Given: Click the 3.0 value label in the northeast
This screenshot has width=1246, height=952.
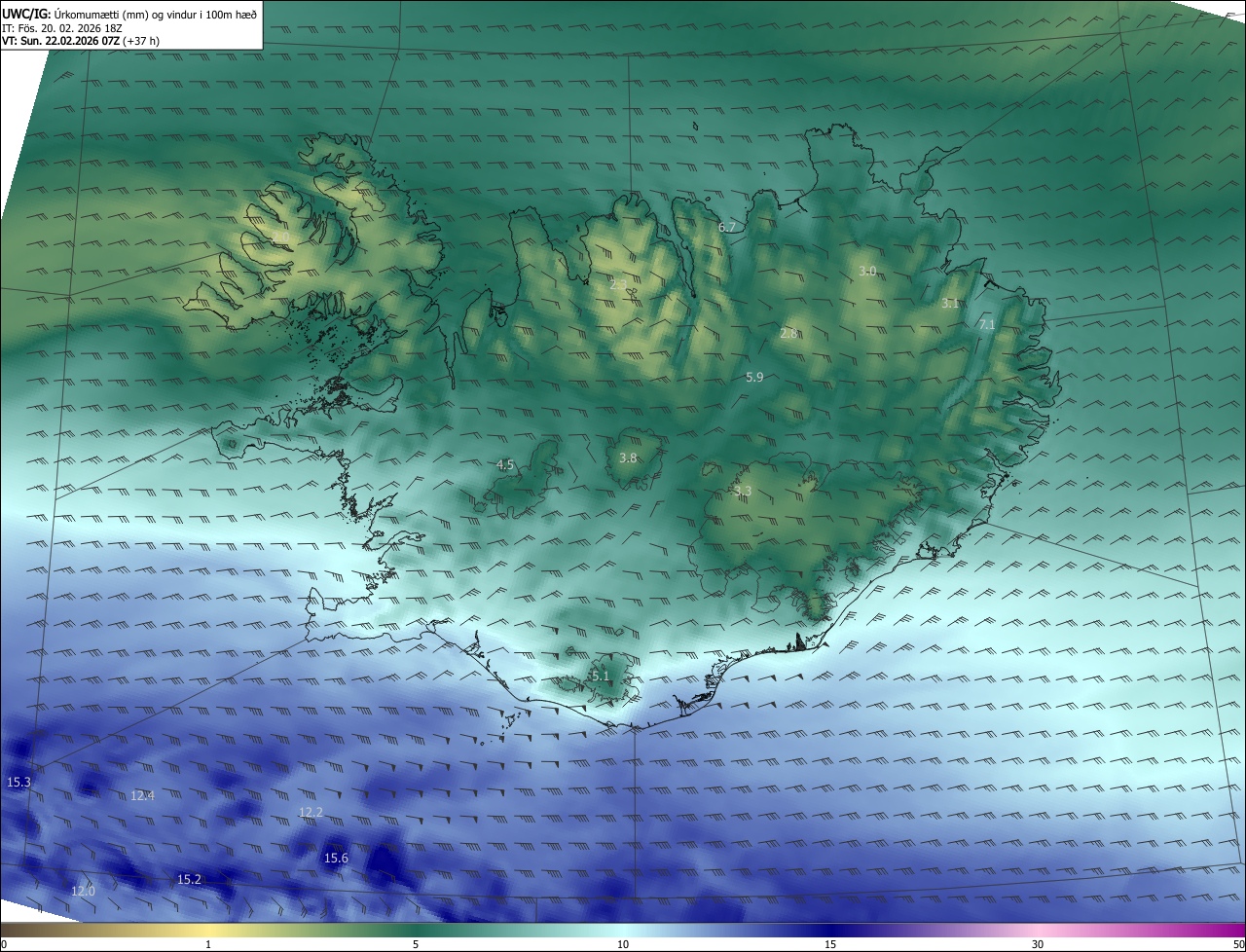Looking at the screenshot, I should (867, 271).
